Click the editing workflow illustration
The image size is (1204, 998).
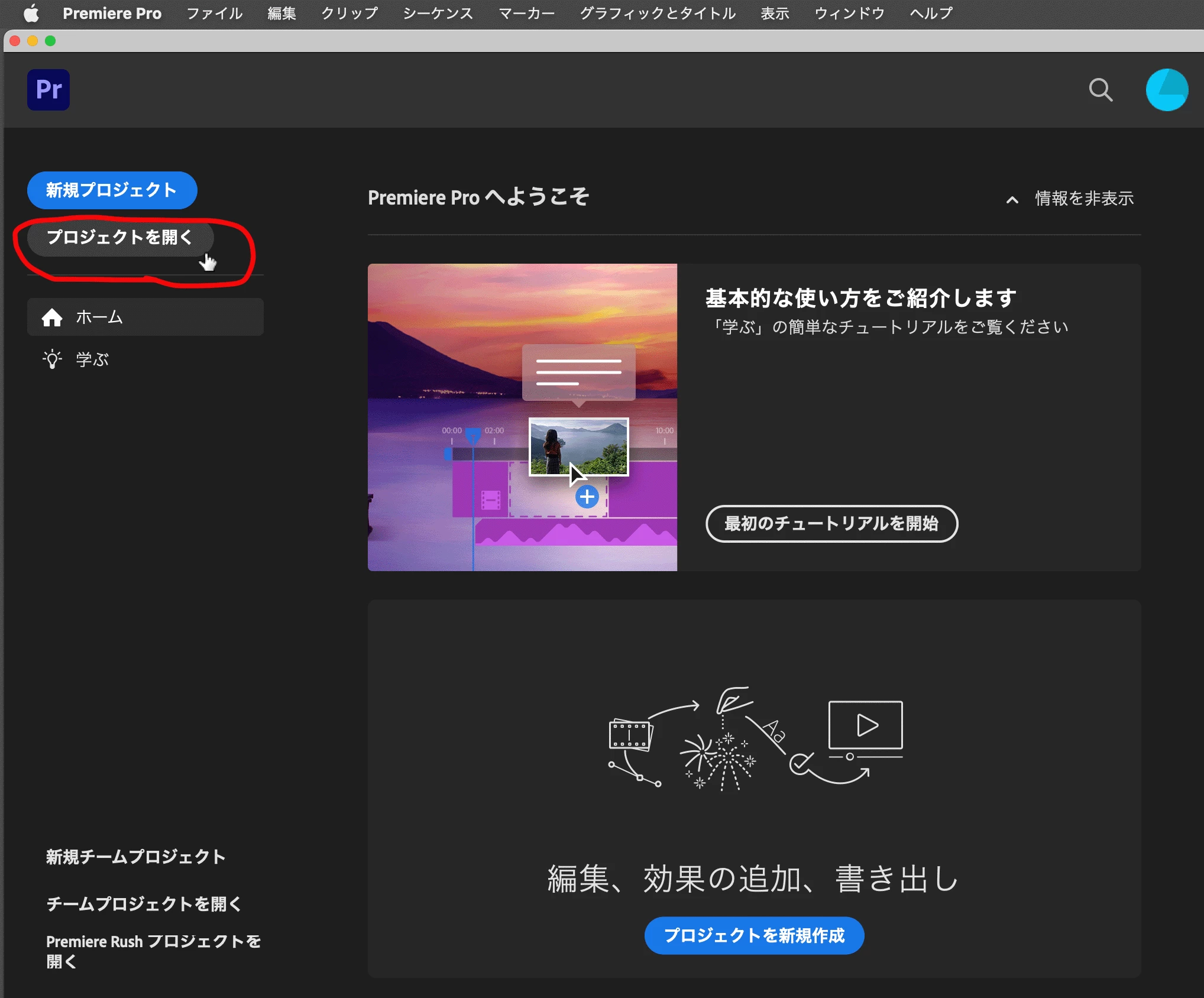(755, 739)
